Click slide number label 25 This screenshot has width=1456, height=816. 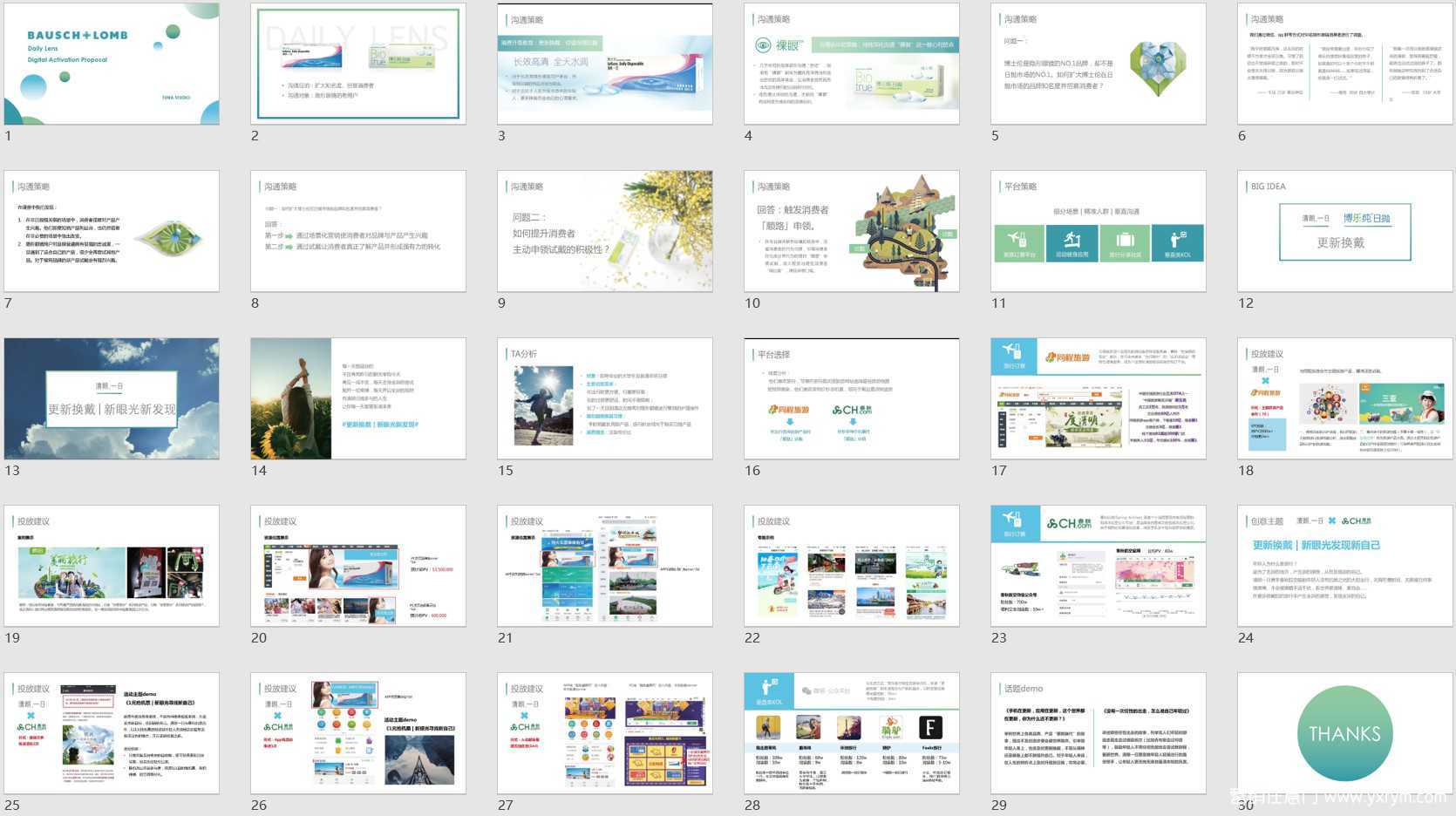pyautogui.click(x=12, y=806)
